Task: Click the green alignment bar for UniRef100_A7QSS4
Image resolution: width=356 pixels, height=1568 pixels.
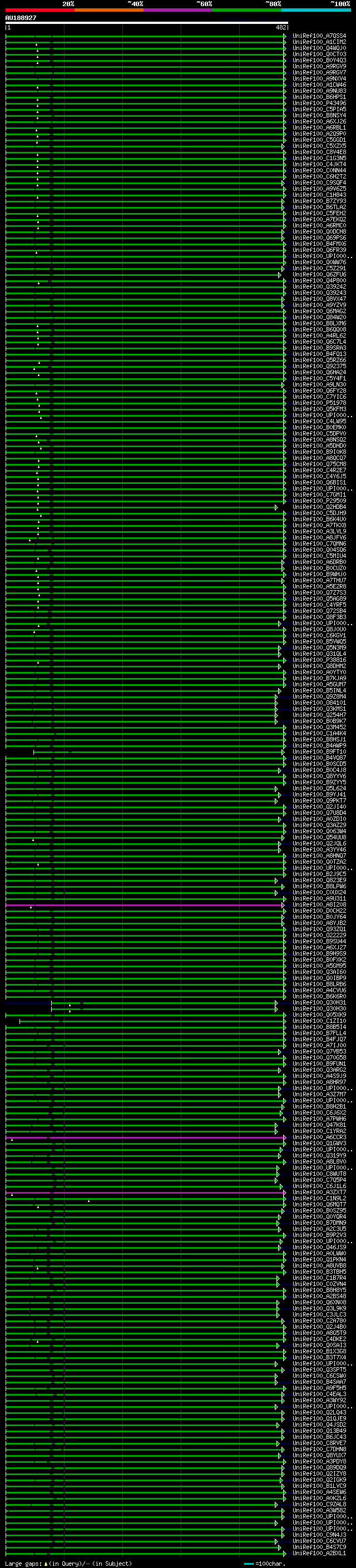Action: (145, 37)
